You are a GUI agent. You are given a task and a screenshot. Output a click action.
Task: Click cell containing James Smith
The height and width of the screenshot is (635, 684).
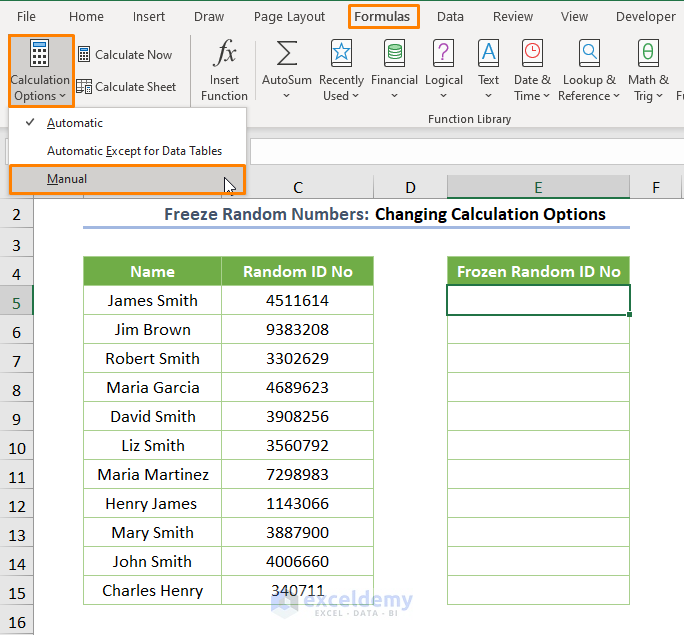152,300
